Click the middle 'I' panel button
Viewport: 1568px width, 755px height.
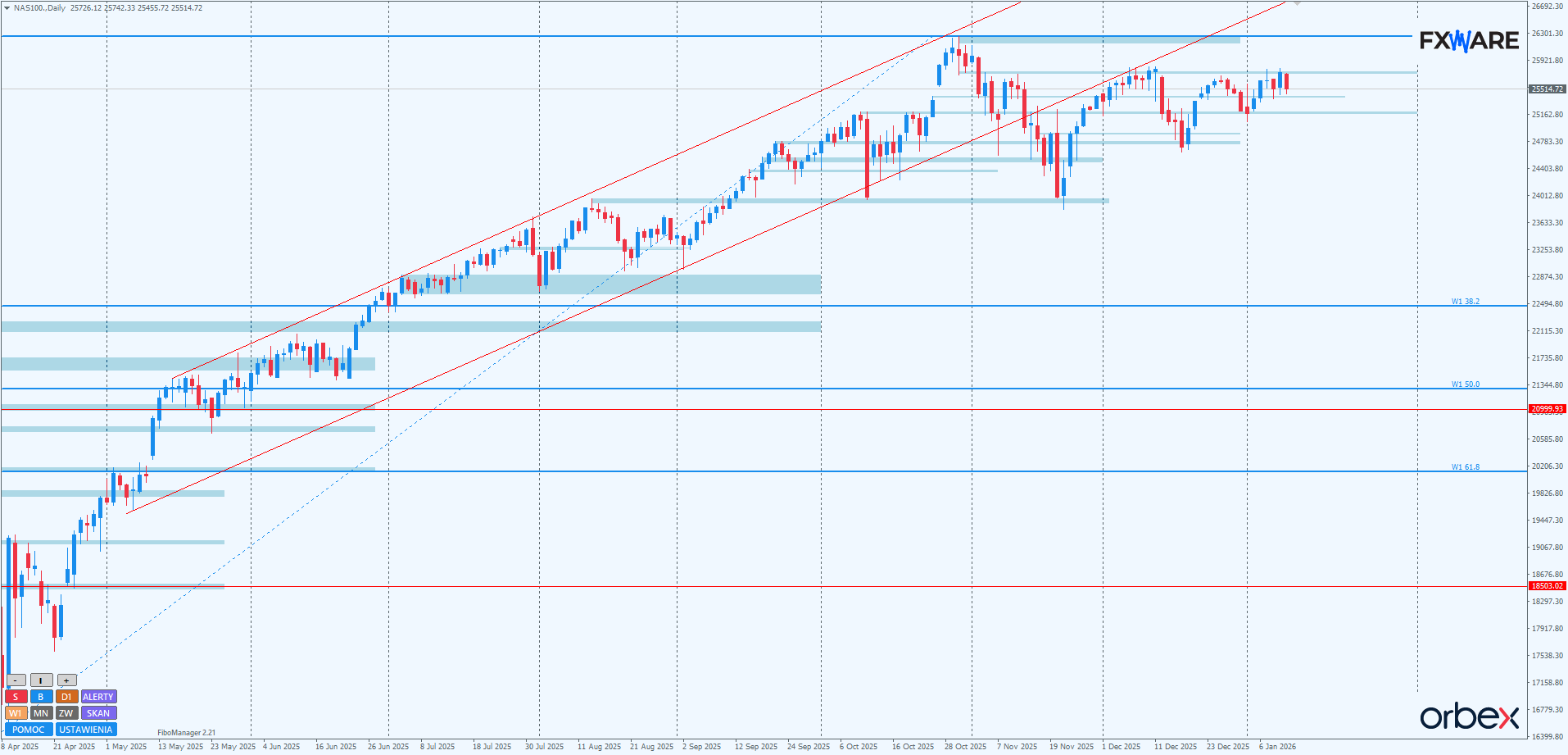pos(41,680)
